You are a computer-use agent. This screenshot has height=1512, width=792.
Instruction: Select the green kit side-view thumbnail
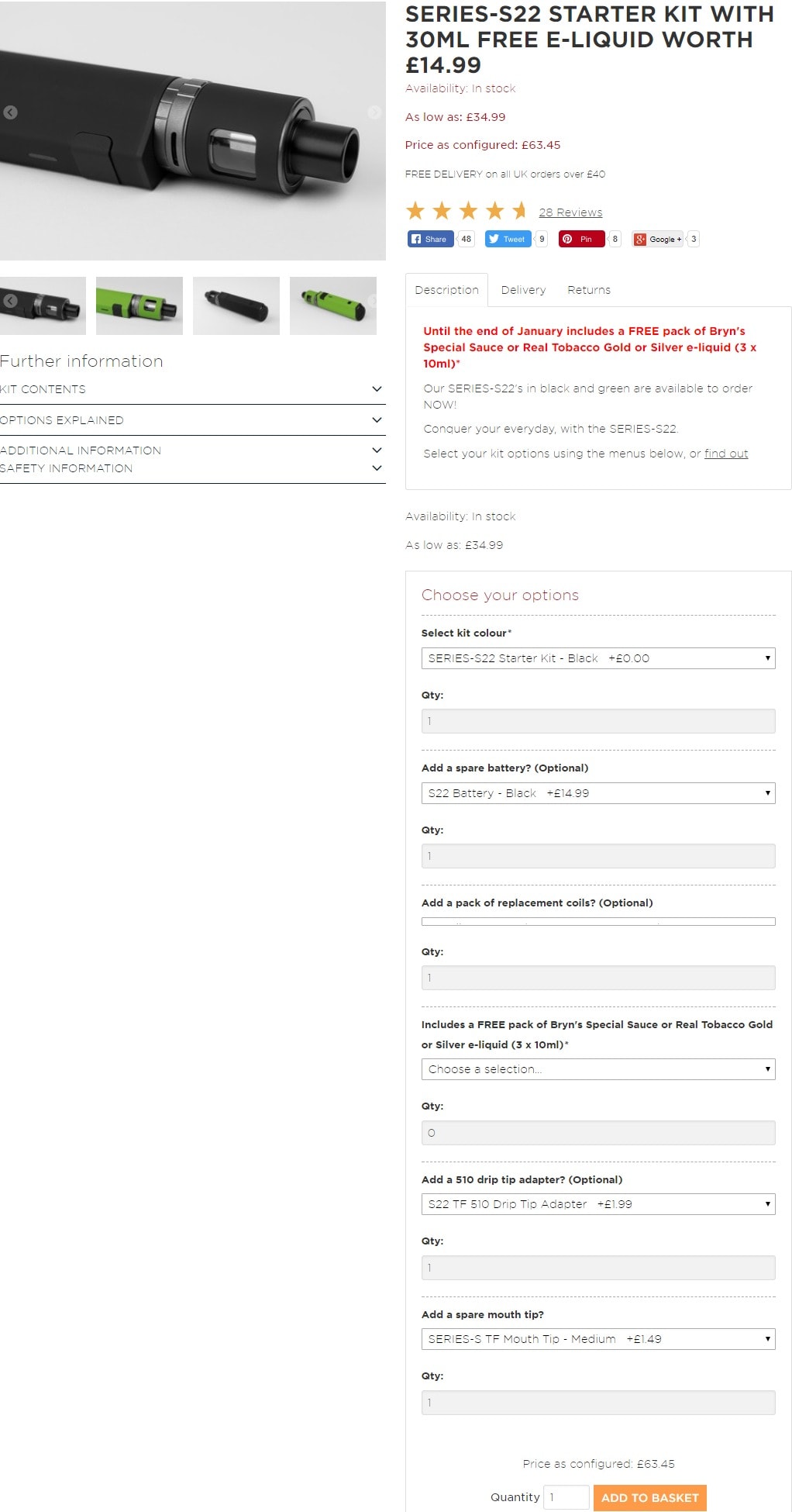[x=139, y=306]
